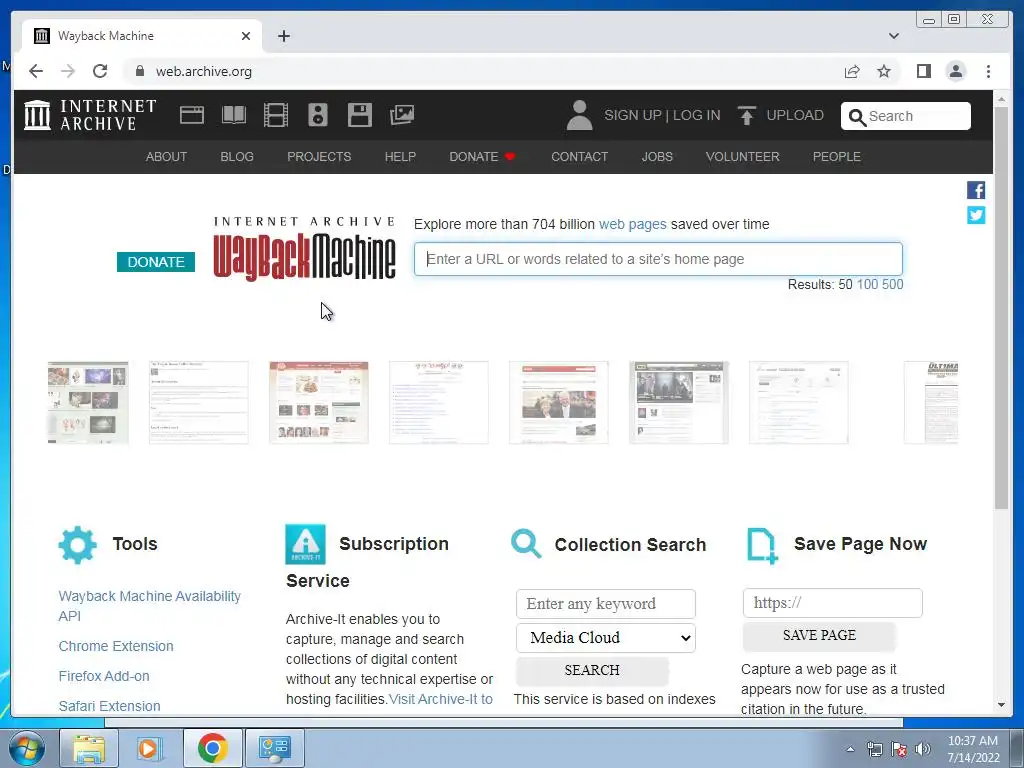Screen dimensions: 1024x768
Task: Open the Internet Archive home logo
Action: tap(90, 115)
